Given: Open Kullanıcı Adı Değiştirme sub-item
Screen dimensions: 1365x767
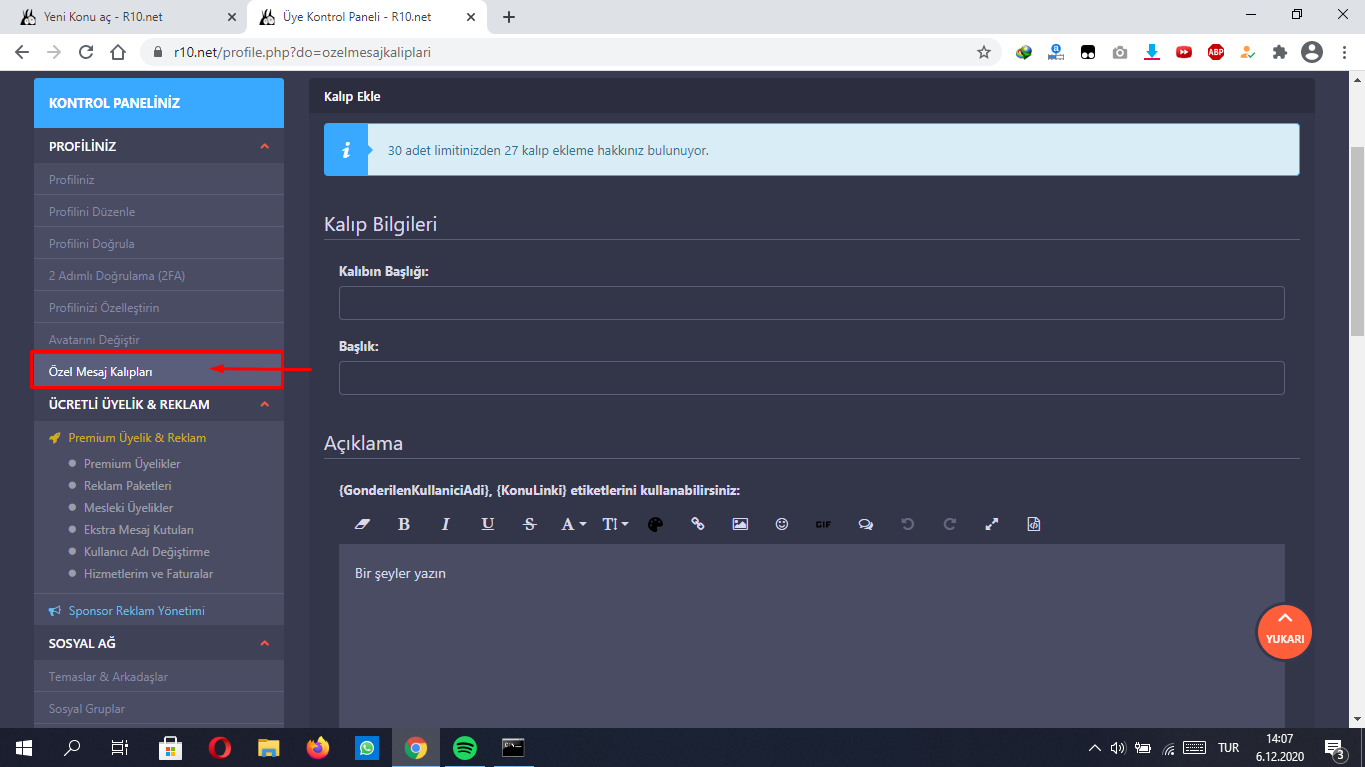Looking at the screenshot, I should (147, 552).
